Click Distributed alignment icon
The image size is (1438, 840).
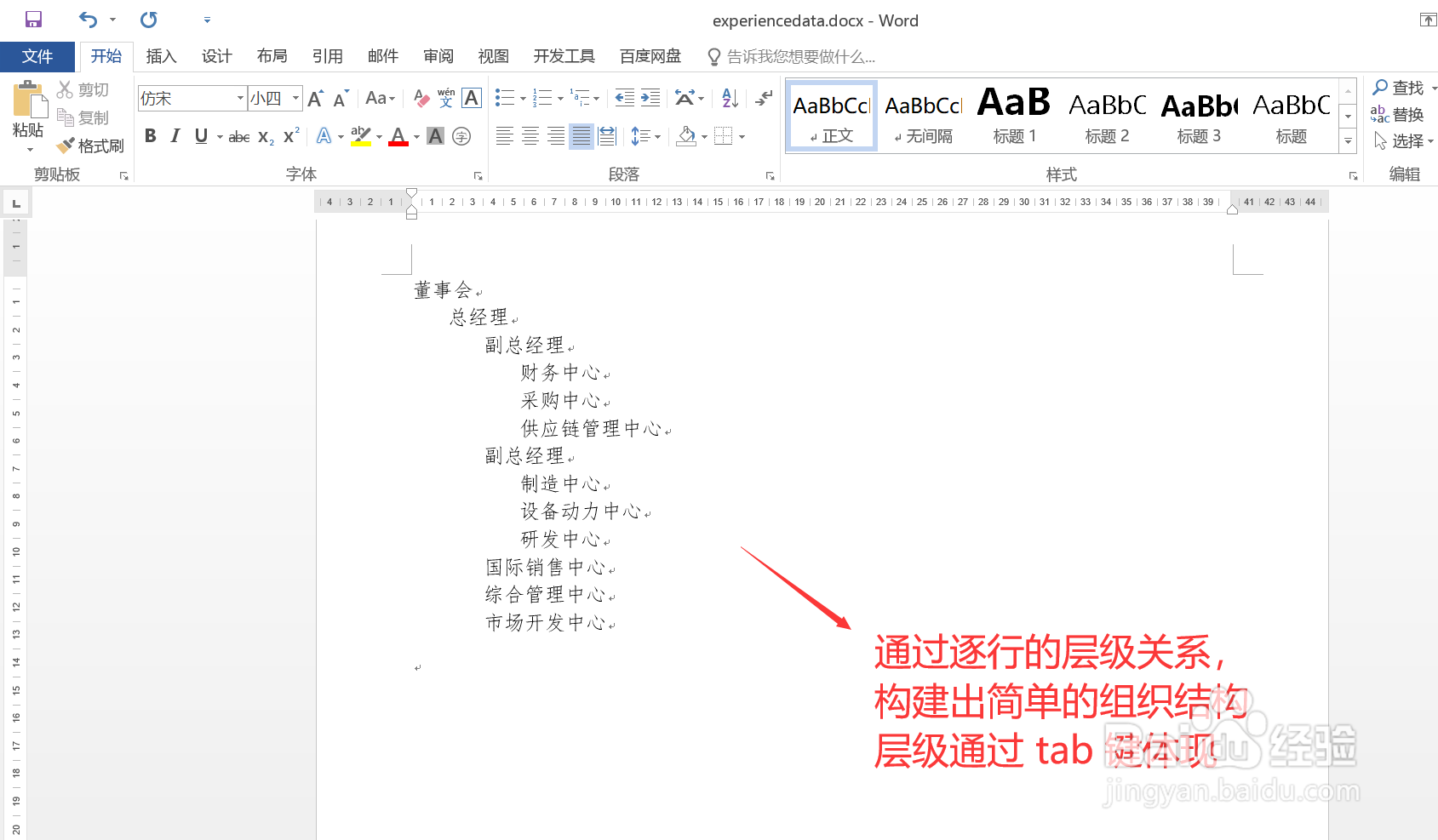click(x=607, y=136)
